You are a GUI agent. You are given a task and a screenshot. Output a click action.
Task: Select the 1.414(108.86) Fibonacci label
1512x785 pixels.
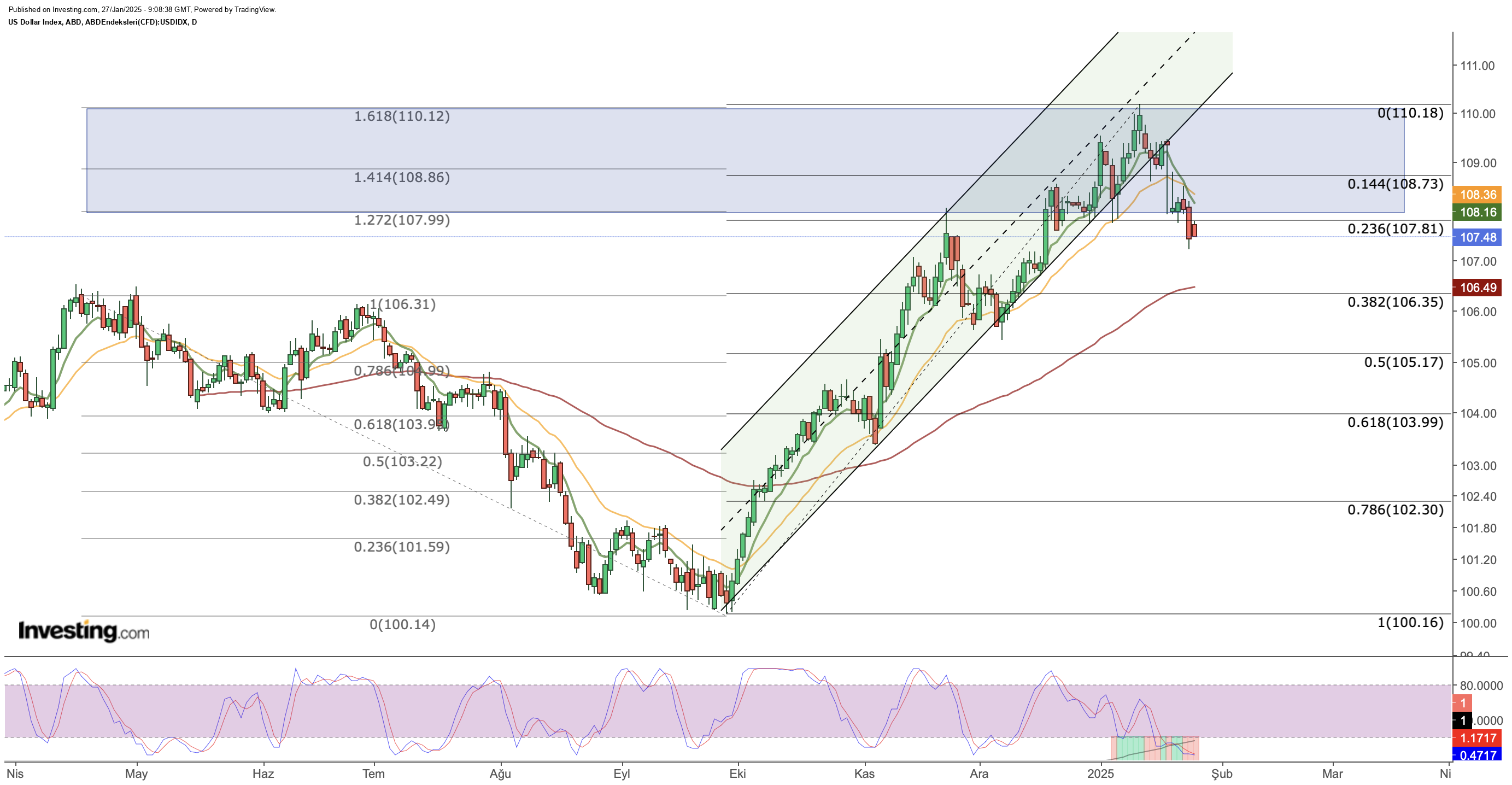(401, 177)
